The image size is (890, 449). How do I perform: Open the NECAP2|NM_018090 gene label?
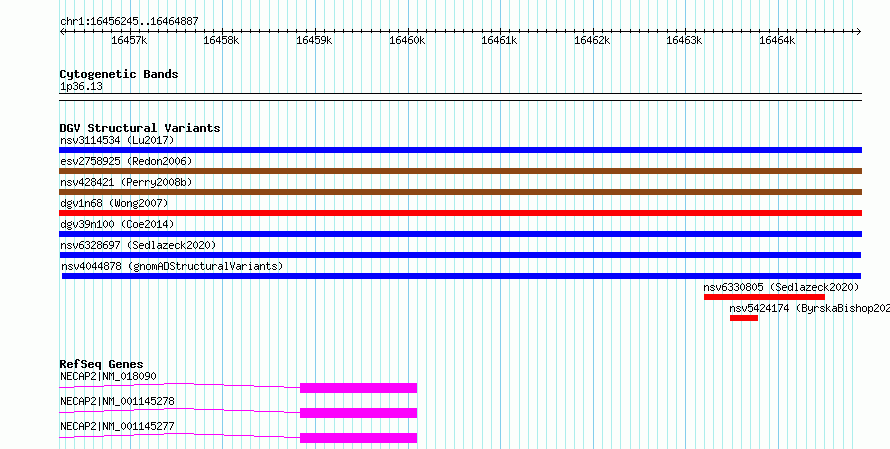(x=108, y=376)
